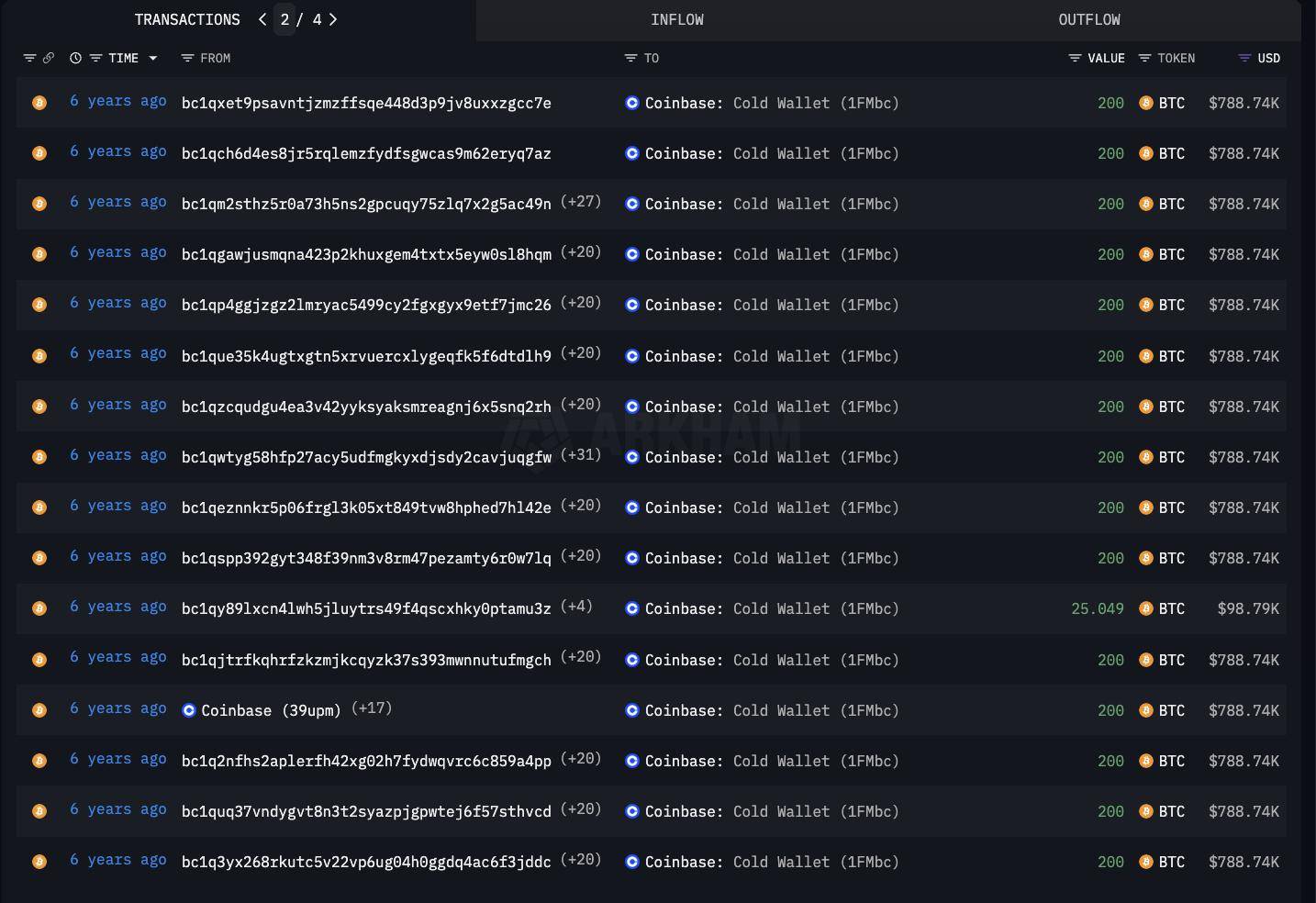Click Bitcoin chain icon on first row

coord(39,103)
